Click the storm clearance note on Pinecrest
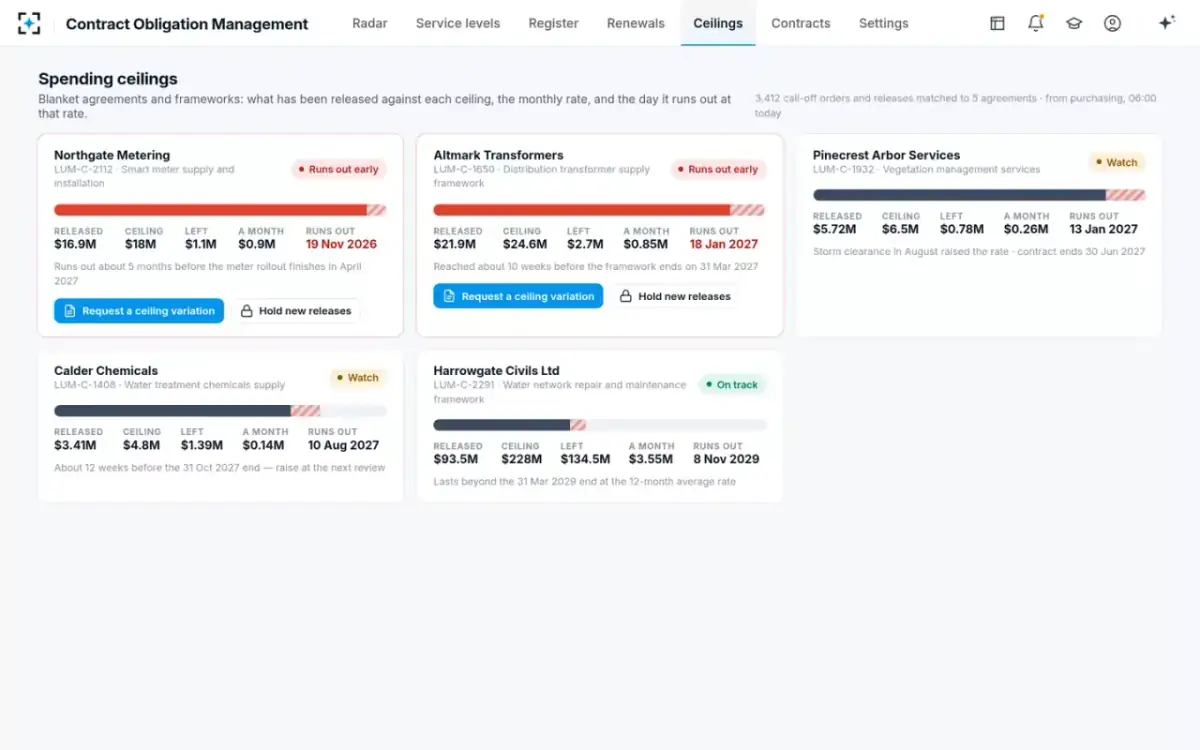The height and width of the screenshot is (750, 1200). coord(979,252)
